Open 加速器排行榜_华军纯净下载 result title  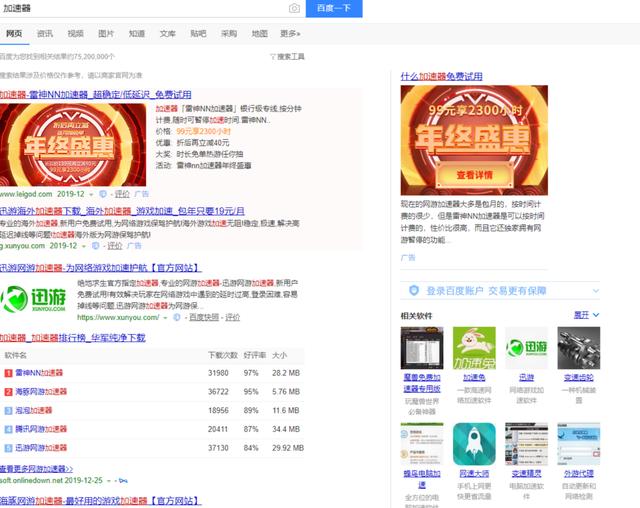[x=73, y=338]
